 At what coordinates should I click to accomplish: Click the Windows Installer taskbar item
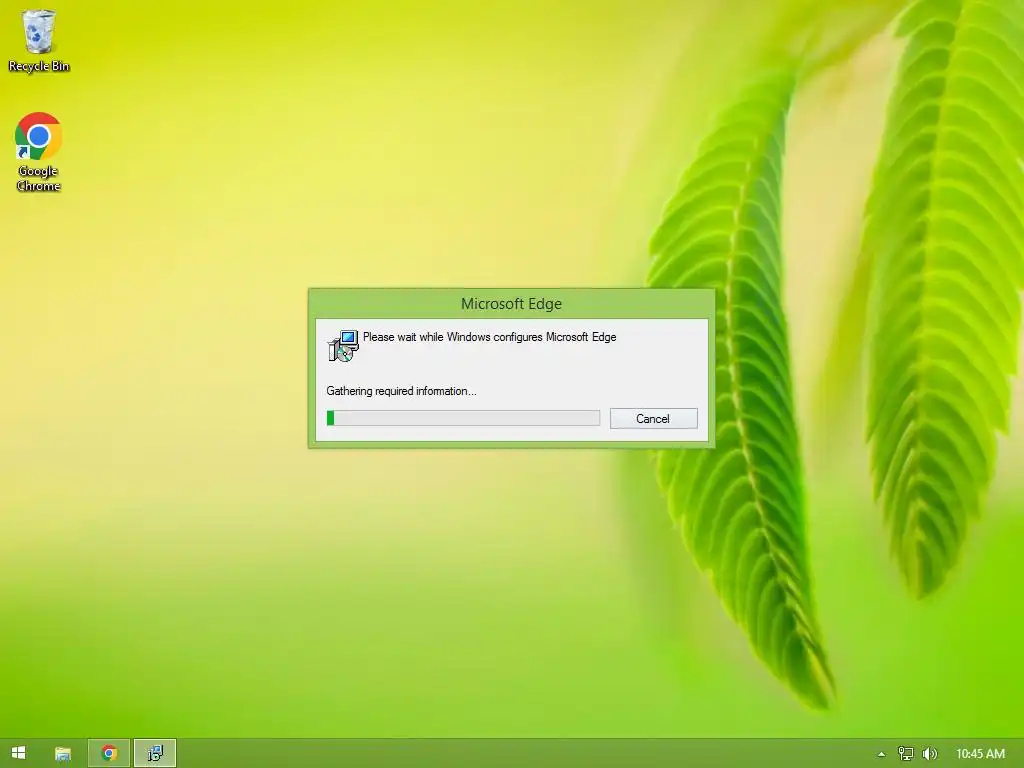pos(155,753)
